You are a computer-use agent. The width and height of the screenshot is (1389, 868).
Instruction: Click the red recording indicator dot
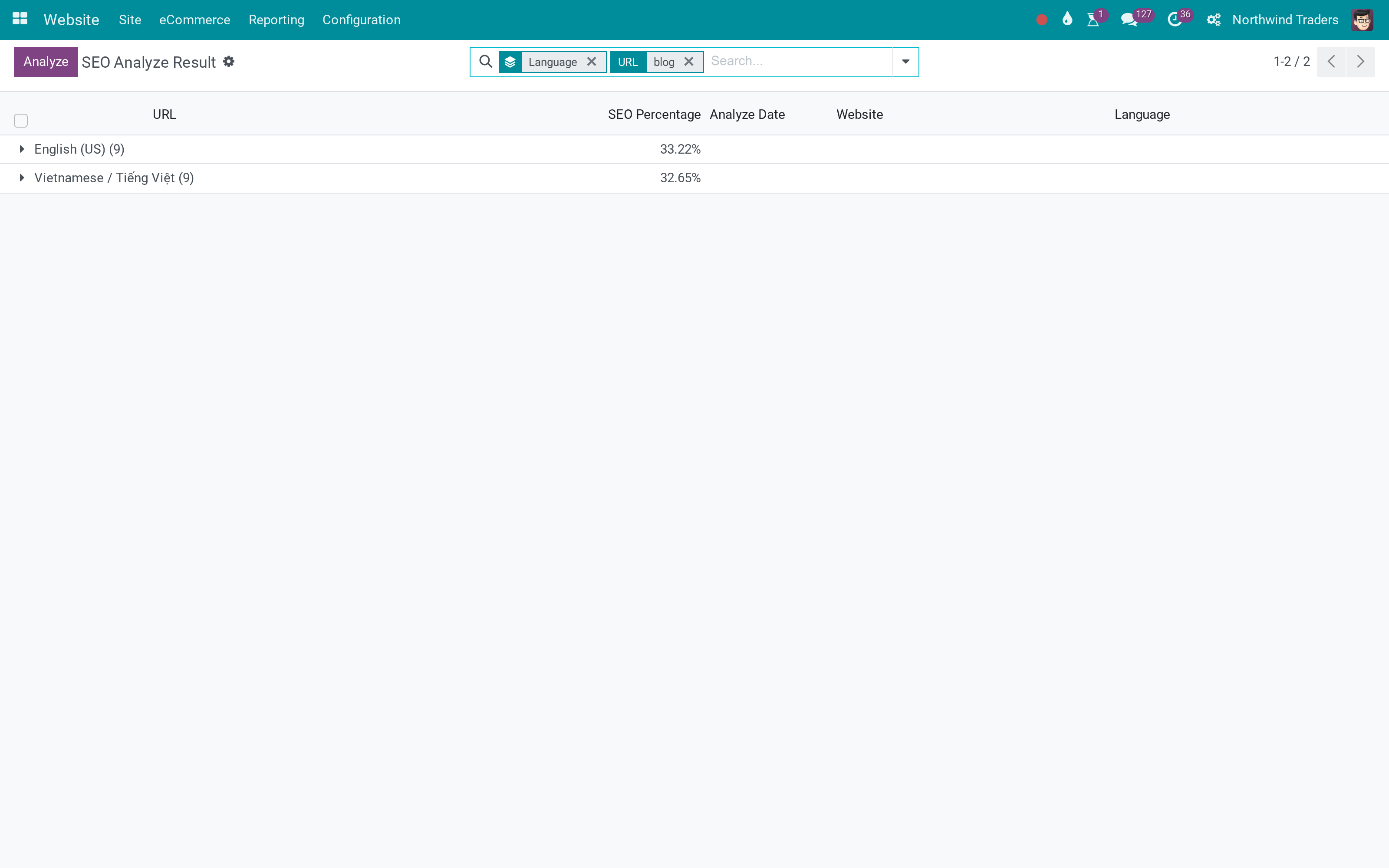1042,20
